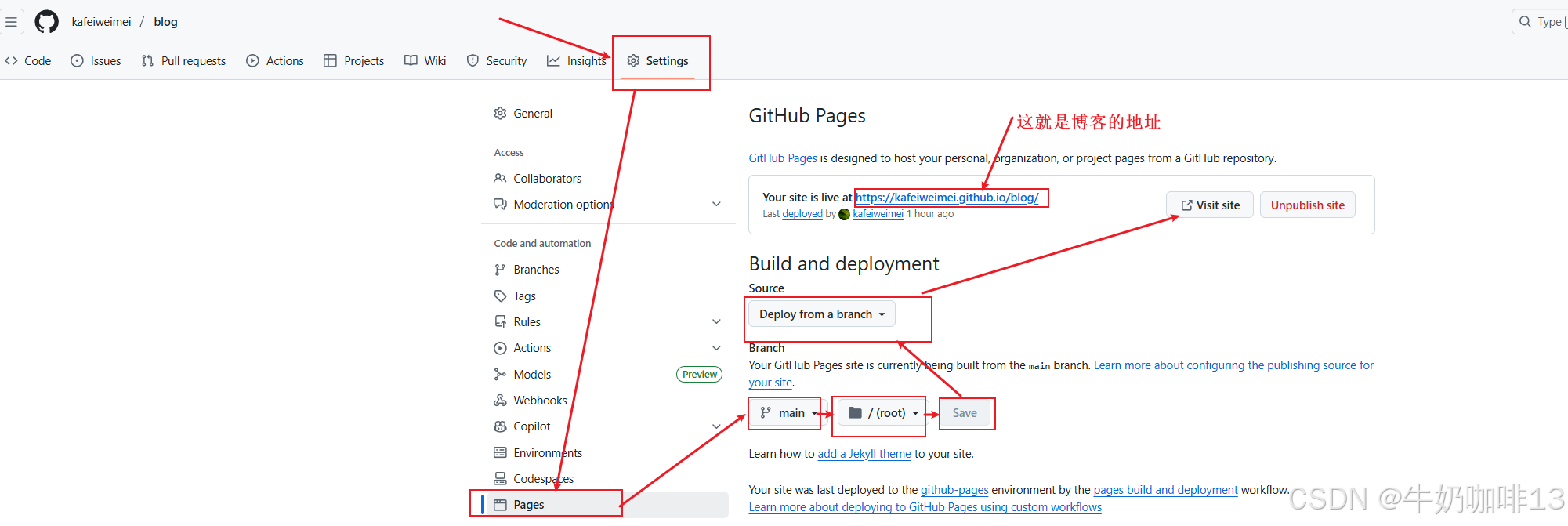Screen dimensions: 1568x526
Task: Click the Pages browser icon
Action: coord(500,505)
